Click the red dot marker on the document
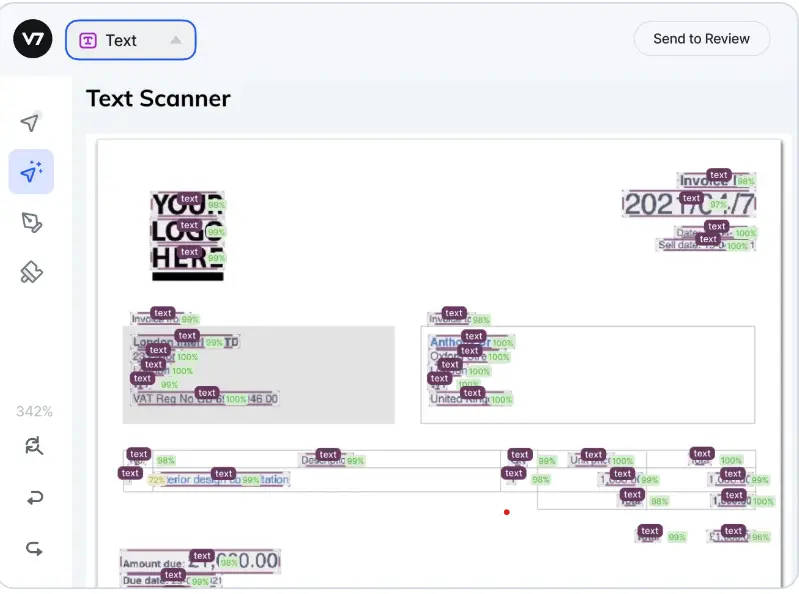 (x=507, y=512)
